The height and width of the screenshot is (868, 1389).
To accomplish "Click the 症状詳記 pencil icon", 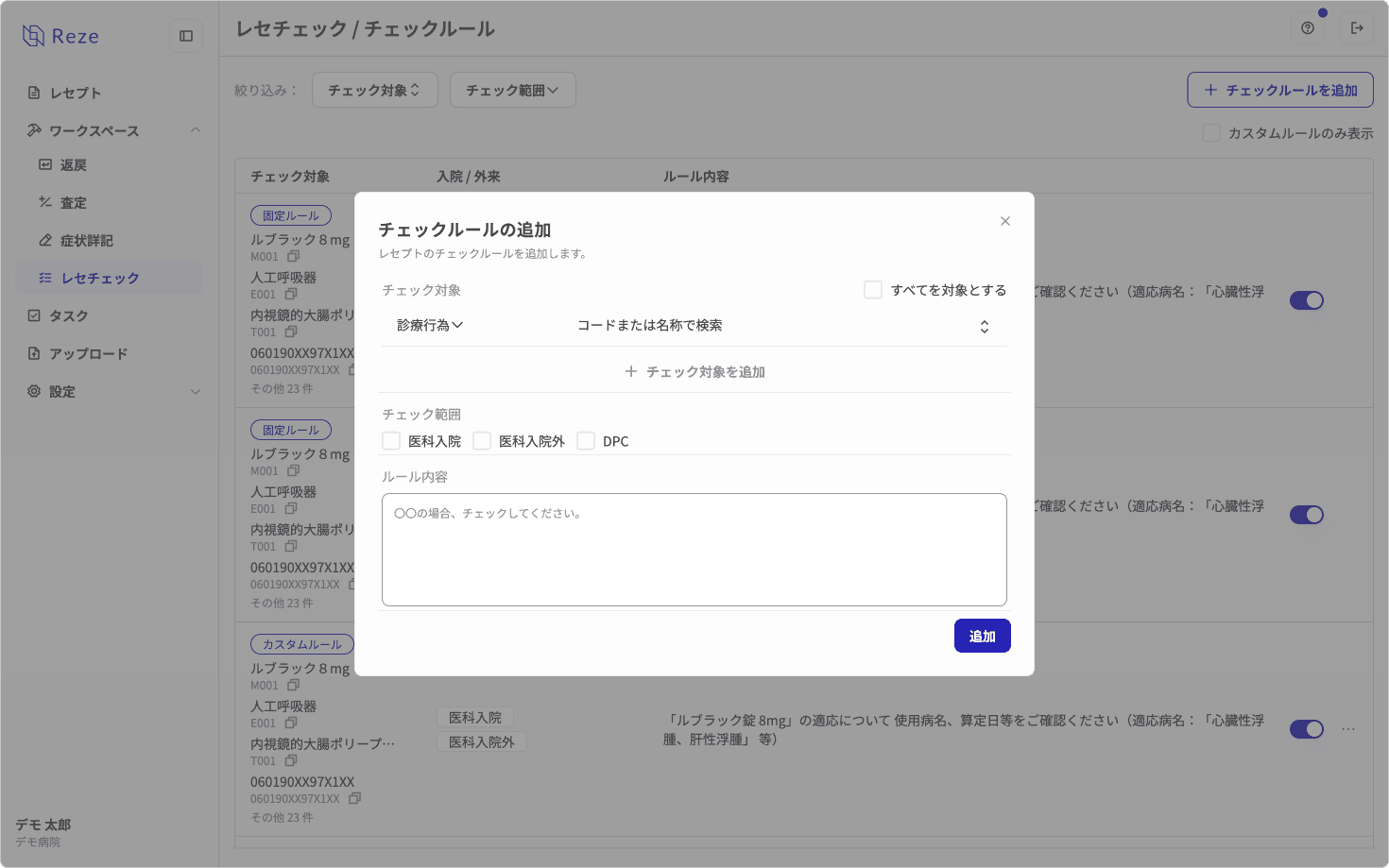I will 45,240.
